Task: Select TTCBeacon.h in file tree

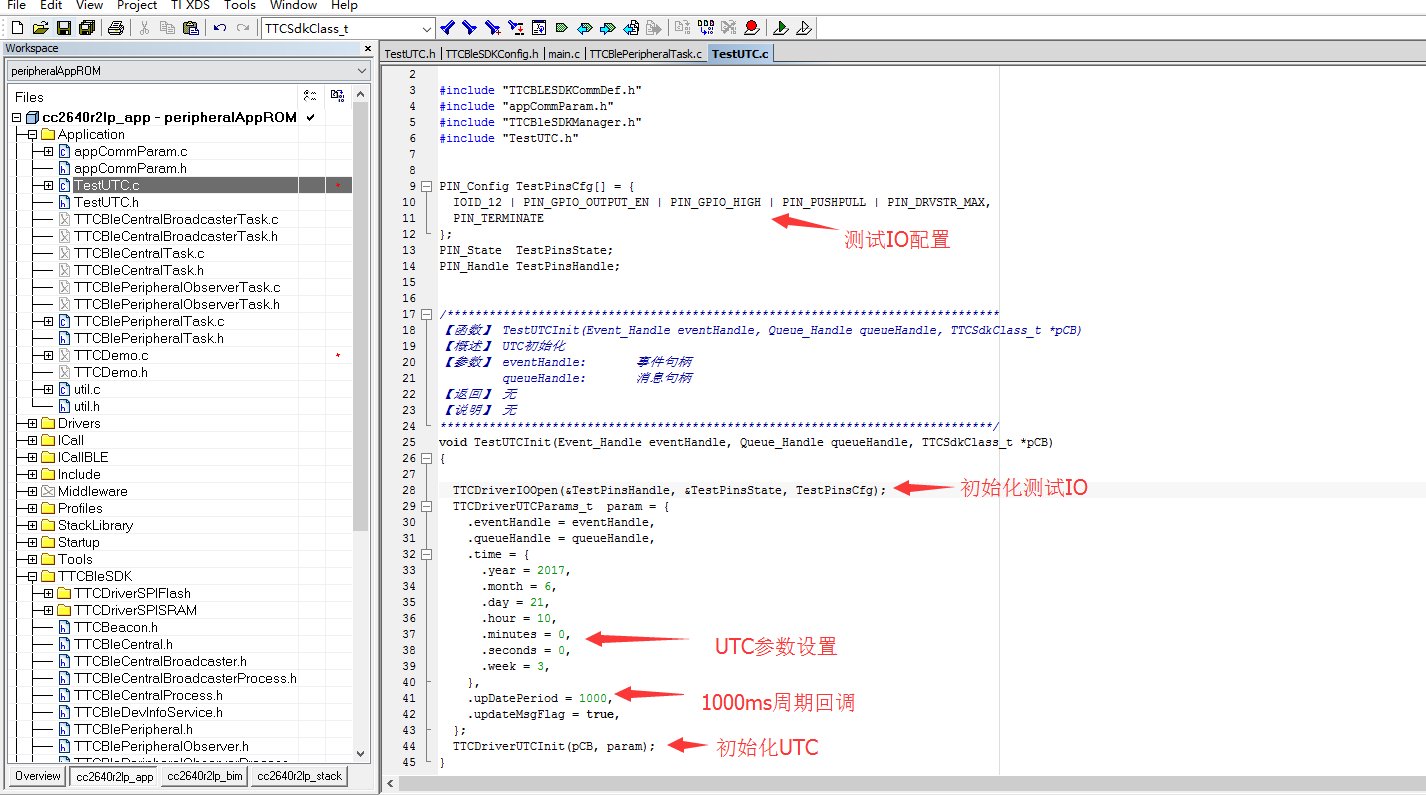Action: pos(116,628)
